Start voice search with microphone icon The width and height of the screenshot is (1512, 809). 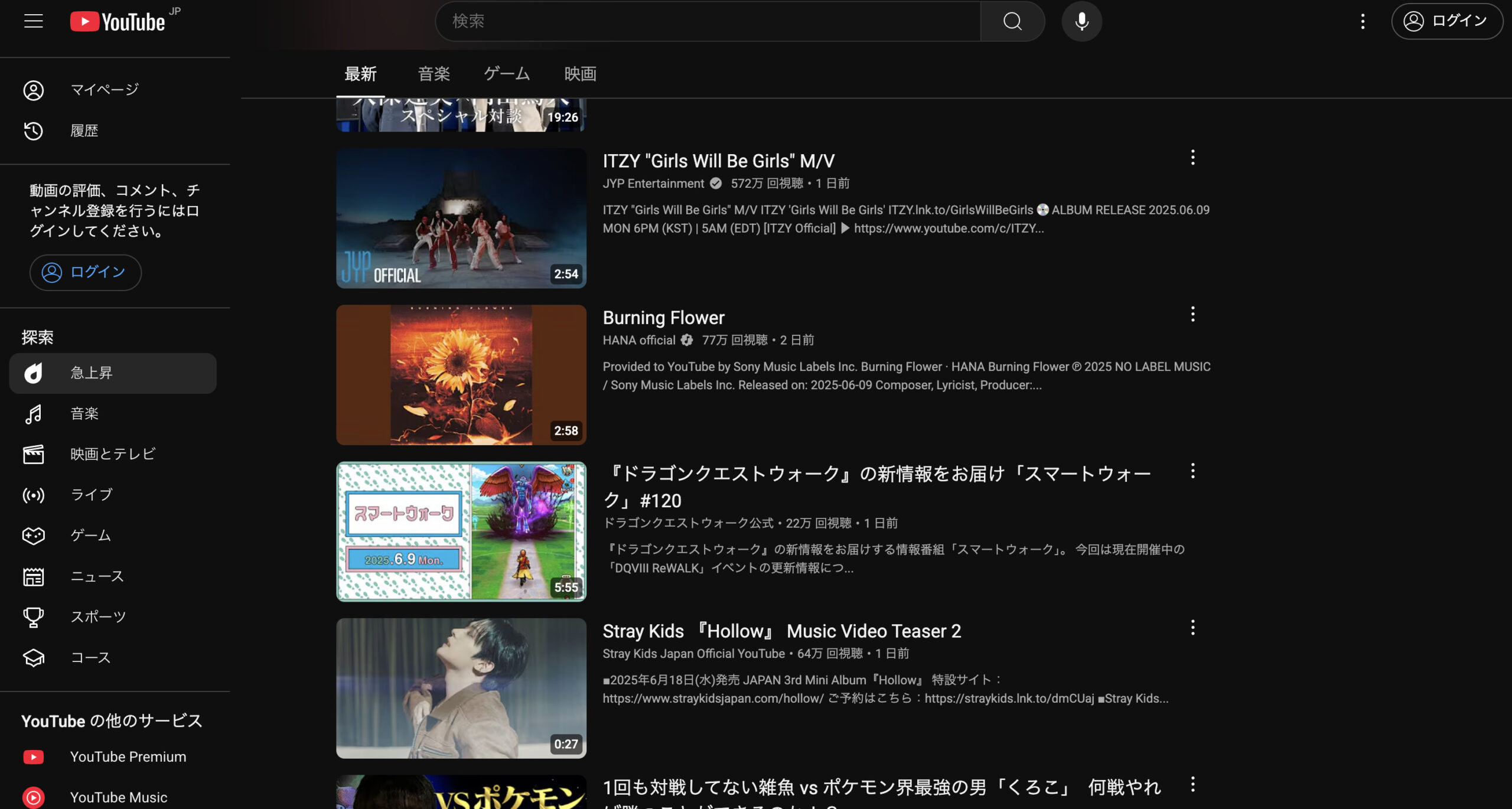point(1081,21)
